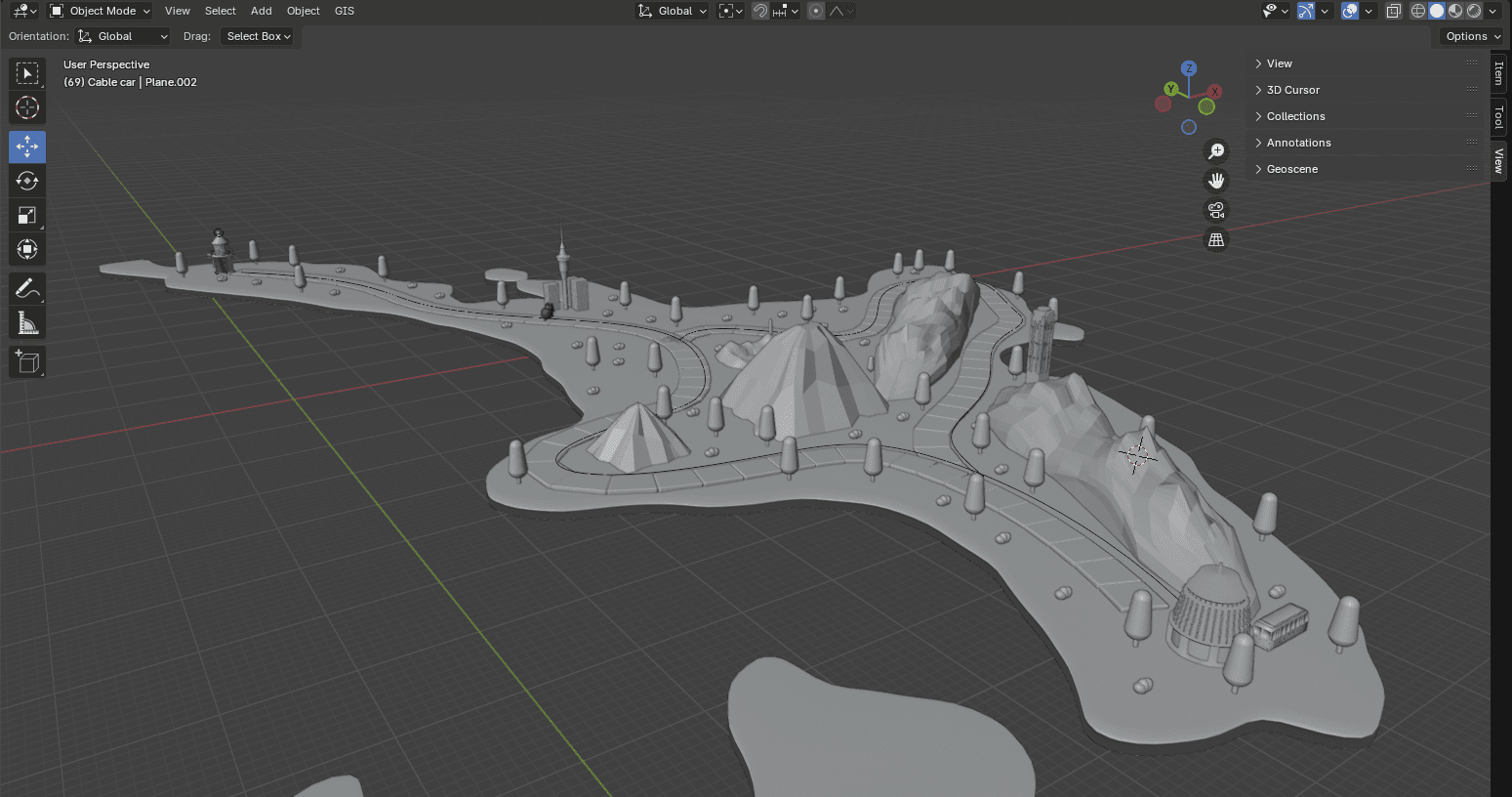Switch to the Item sidebar tab
The image size is (1512, 797).
tap(1499, 73)
